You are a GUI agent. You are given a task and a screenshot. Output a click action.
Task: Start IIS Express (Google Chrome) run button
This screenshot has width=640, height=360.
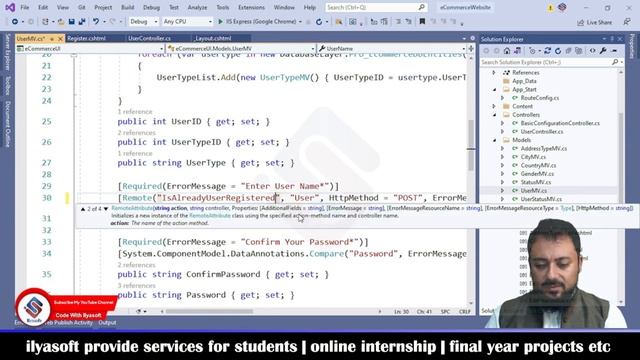point(258,22)
